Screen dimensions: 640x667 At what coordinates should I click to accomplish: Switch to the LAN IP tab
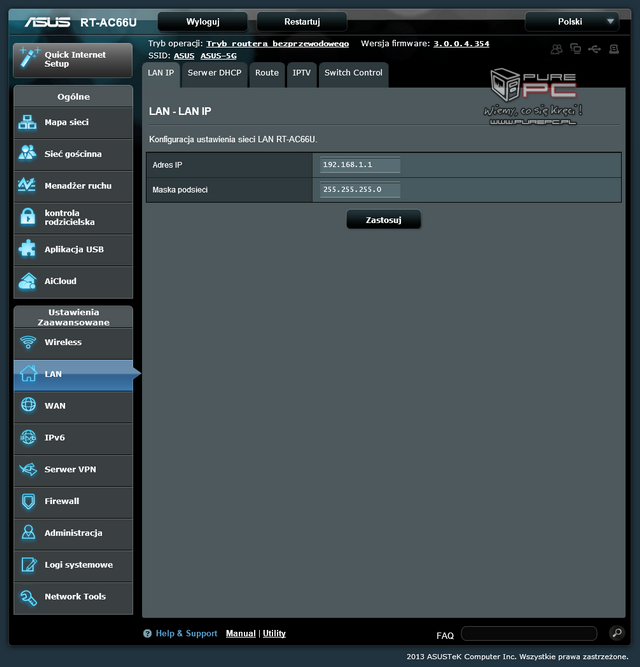[161, 74]
